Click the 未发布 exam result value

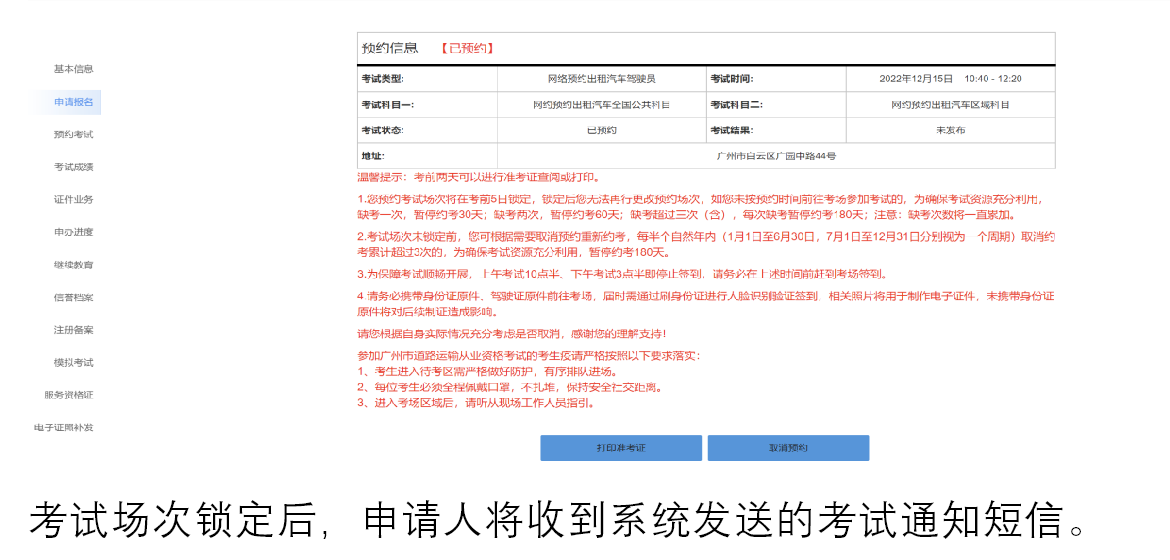point(949,130)
